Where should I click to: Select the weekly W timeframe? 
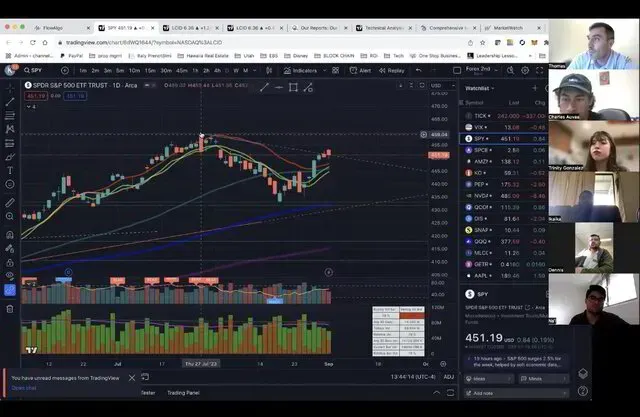236,71
